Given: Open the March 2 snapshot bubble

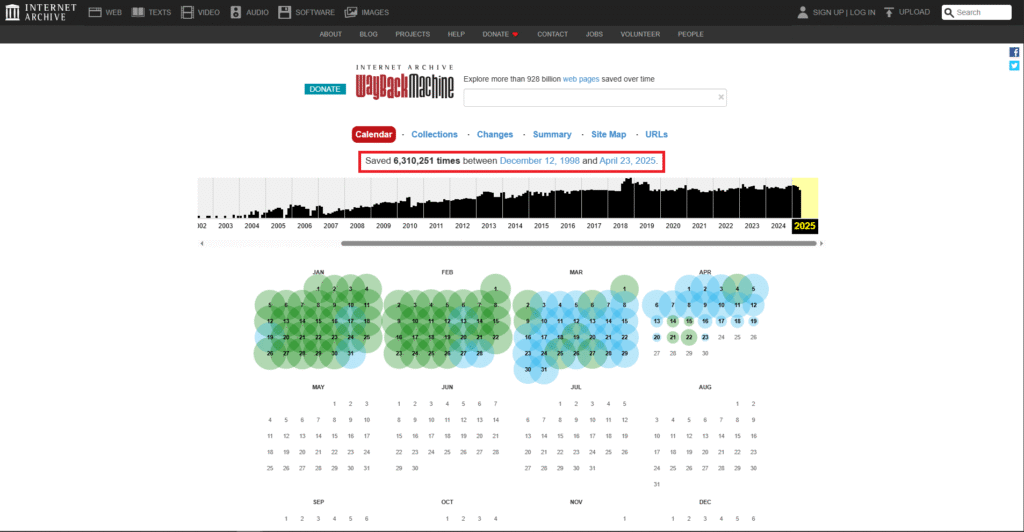Looking at the screenshot, I should (528, 305).
